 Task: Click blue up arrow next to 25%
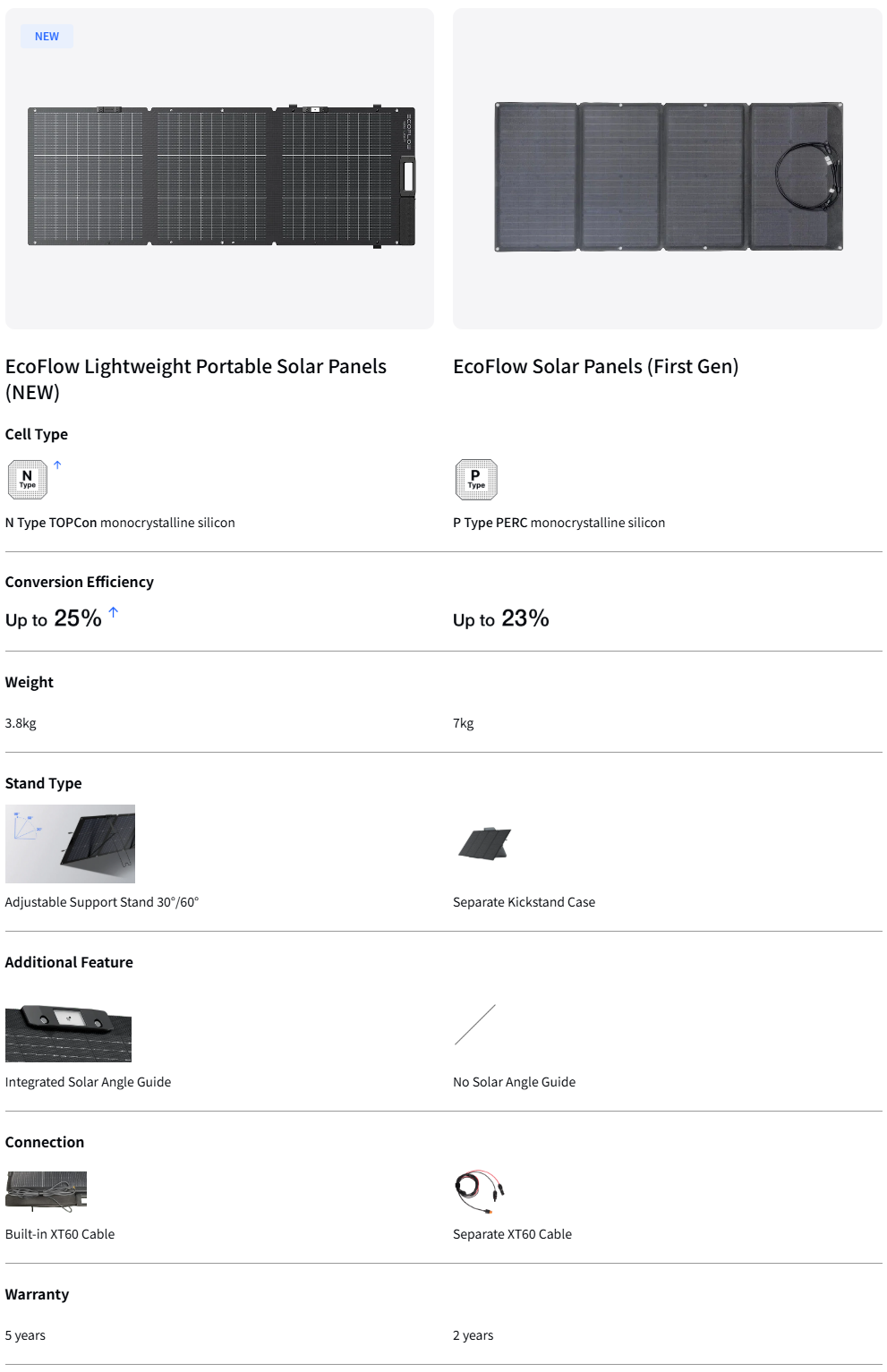click(114, 612)
